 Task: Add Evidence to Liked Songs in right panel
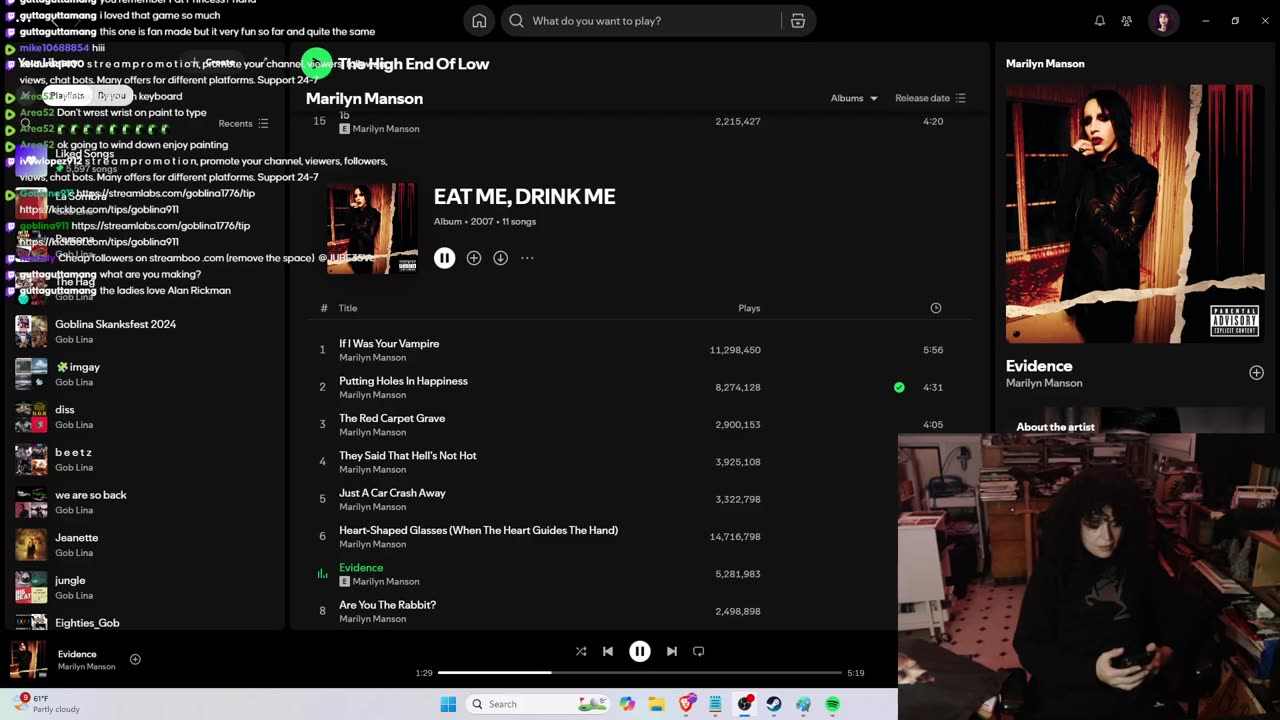point(1256,373)
